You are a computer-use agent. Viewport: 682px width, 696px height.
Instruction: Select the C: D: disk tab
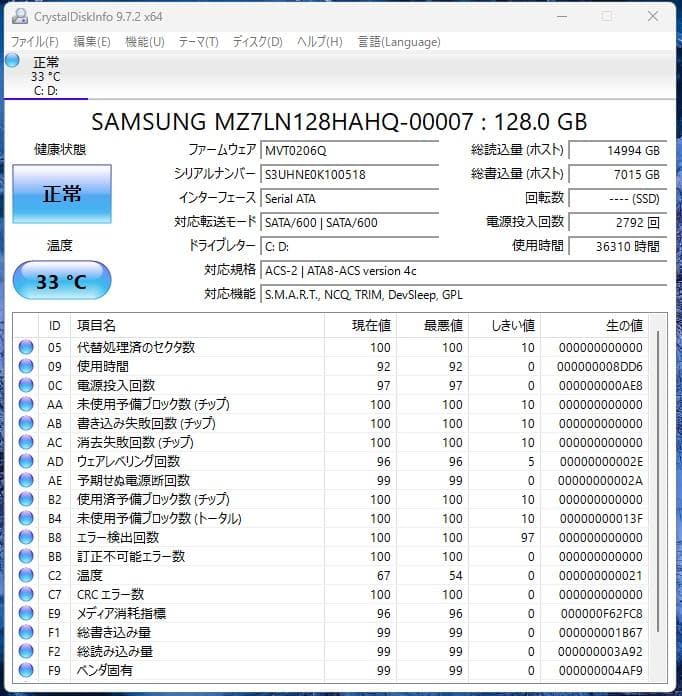[x=46, y=75]
